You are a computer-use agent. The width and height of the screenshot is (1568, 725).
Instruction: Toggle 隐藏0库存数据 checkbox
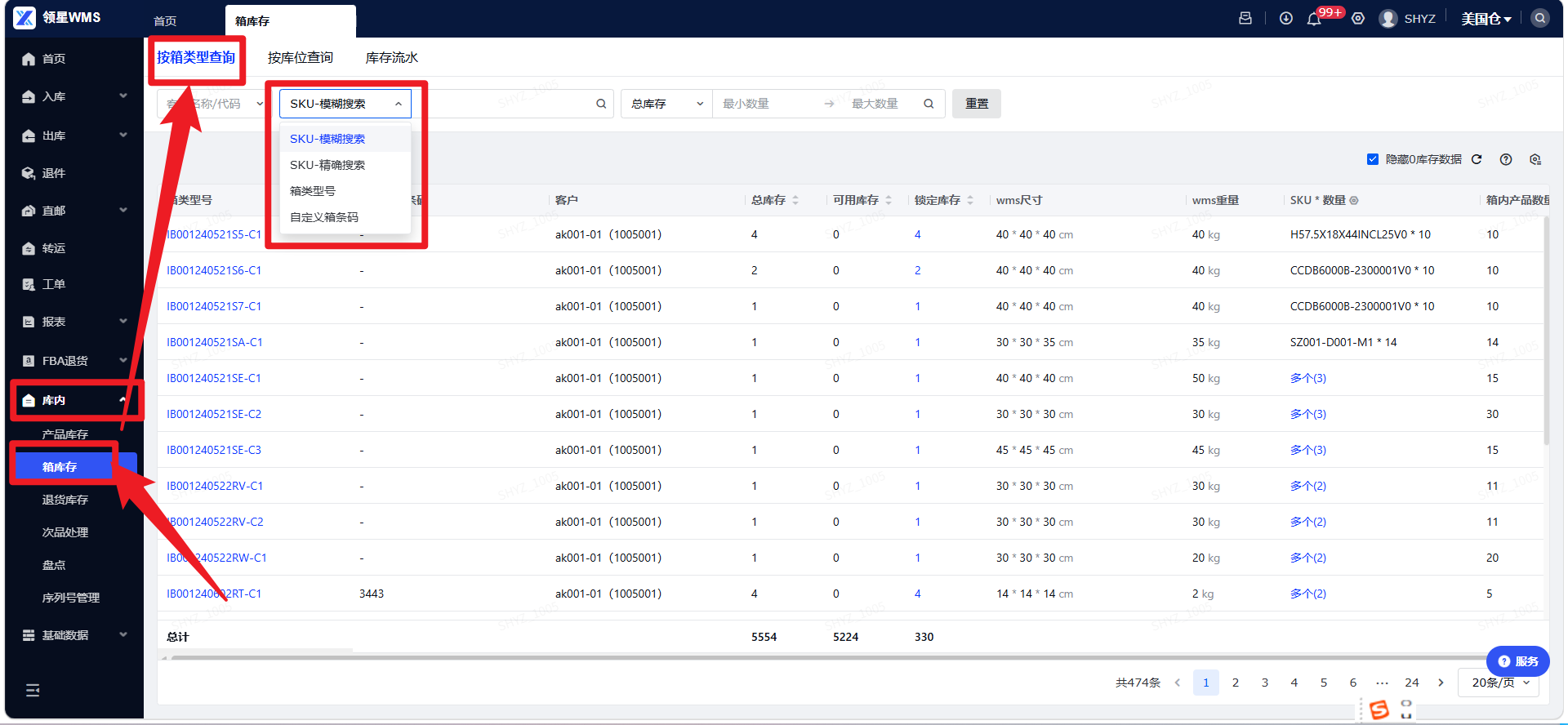click(1373, 159)
